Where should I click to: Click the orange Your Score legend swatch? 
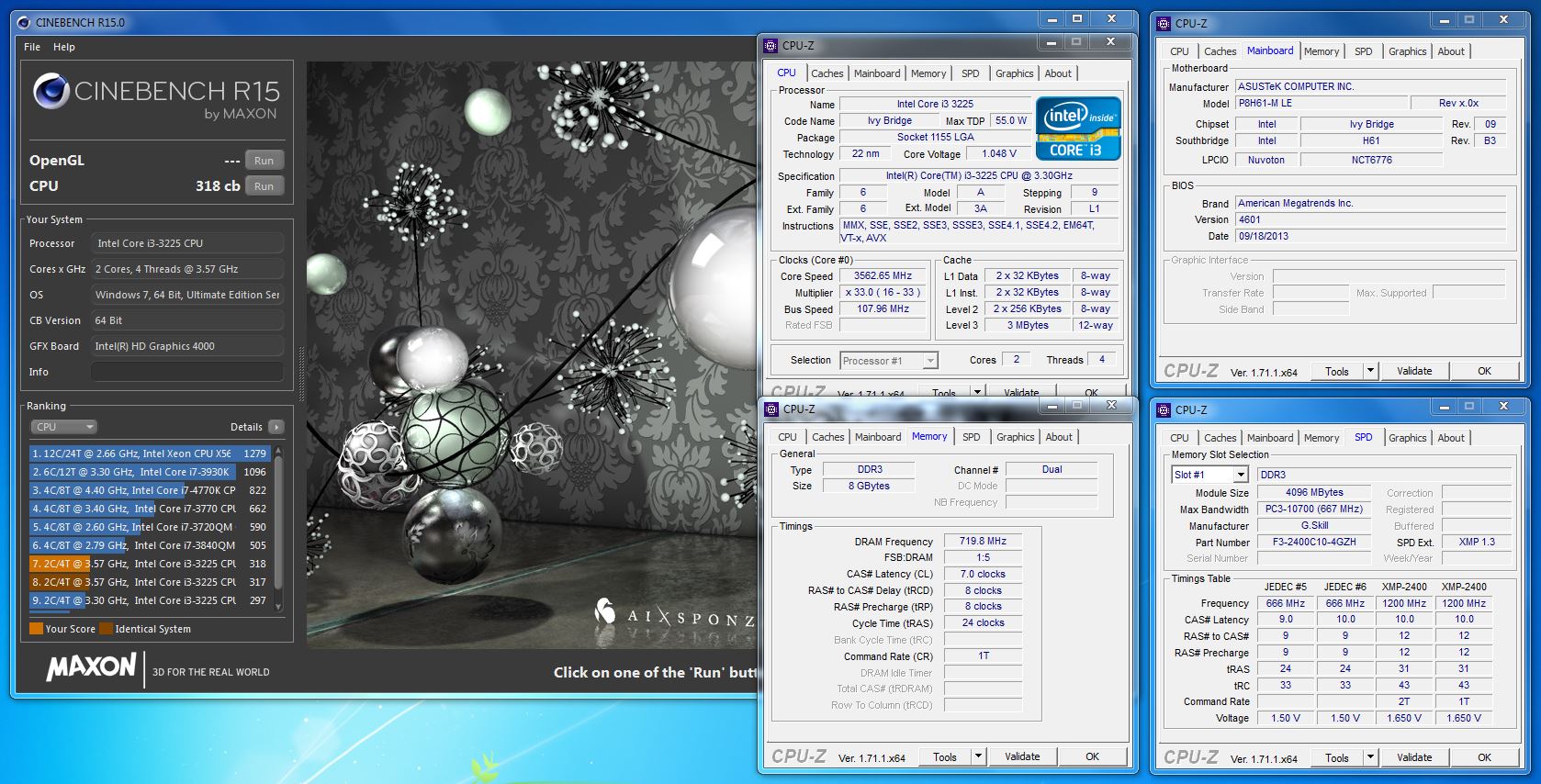[37, 629]
